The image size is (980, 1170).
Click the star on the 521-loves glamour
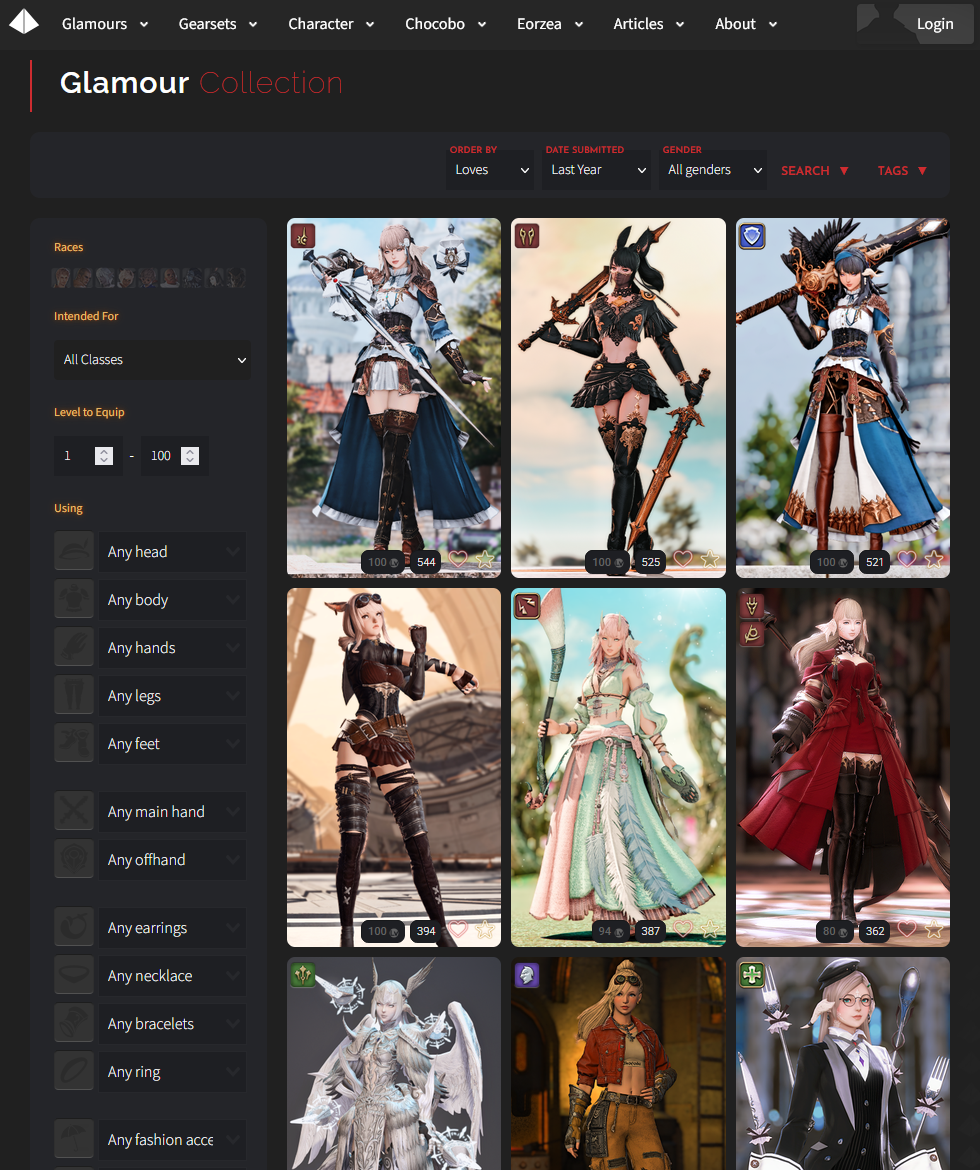[x=934, y=559]
